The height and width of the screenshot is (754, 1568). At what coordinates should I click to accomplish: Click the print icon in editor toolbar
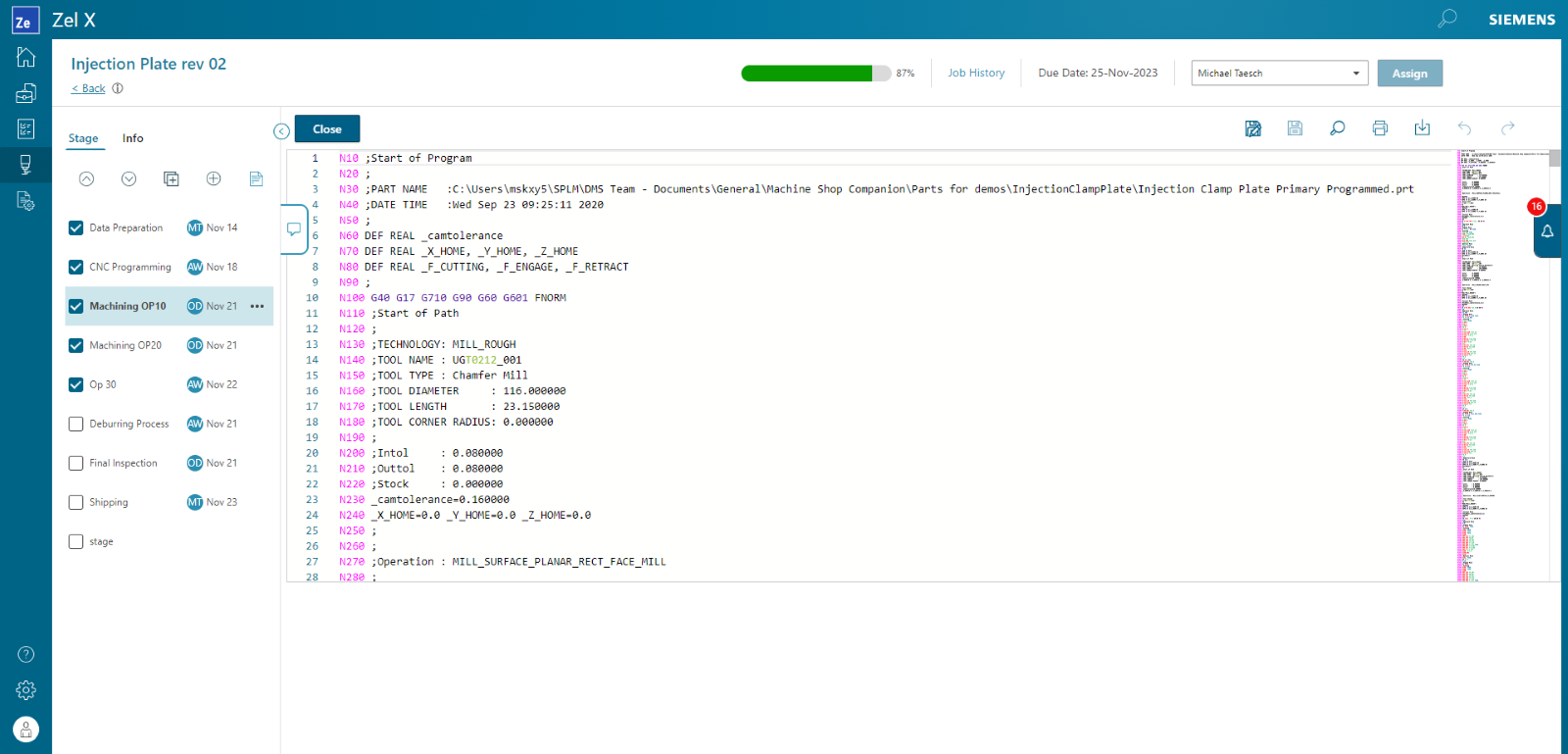(1380, 128)
